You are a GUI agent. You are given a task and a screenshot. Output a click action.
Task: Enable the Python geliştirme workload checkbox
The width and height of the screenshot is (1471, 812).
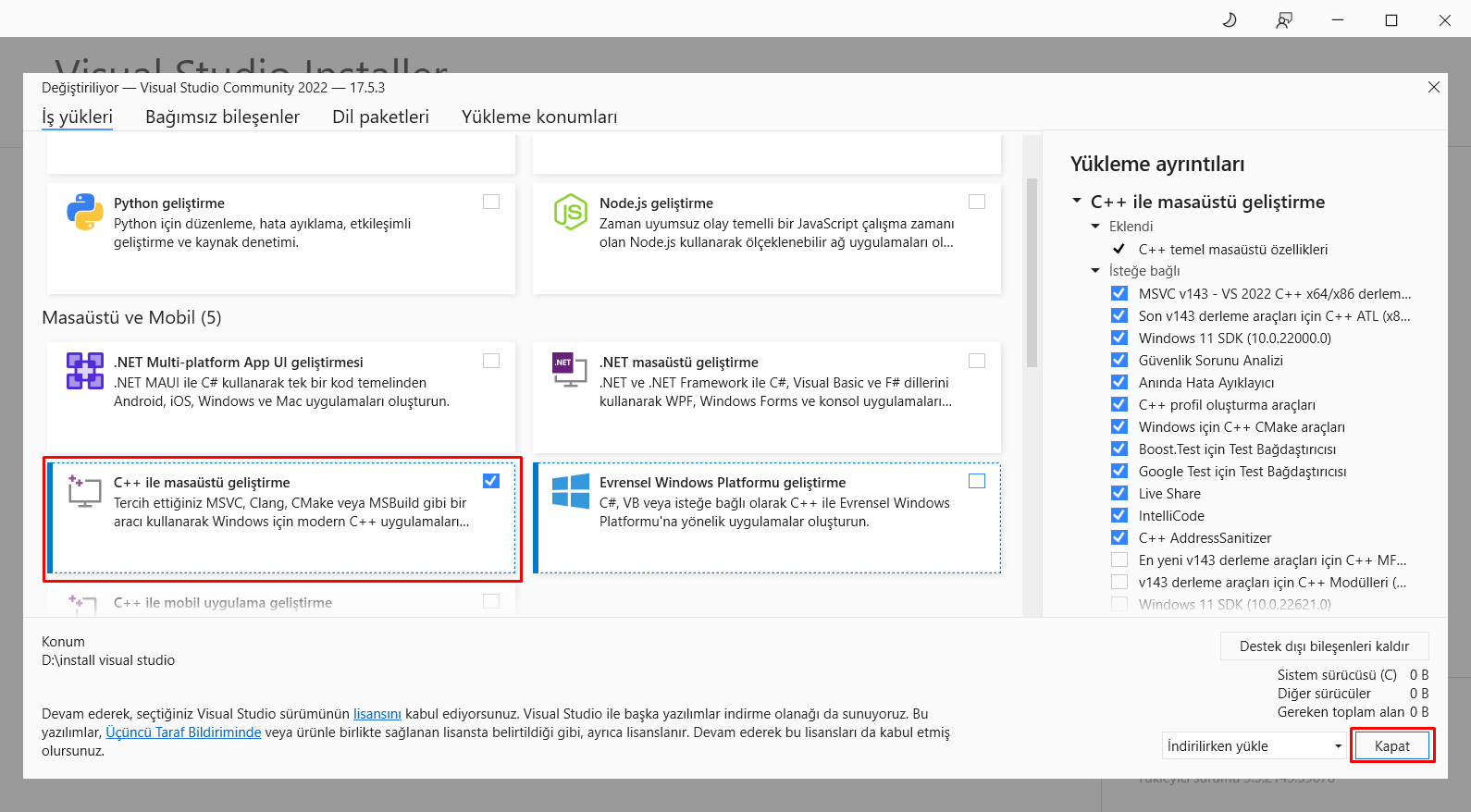coord(491,202)
